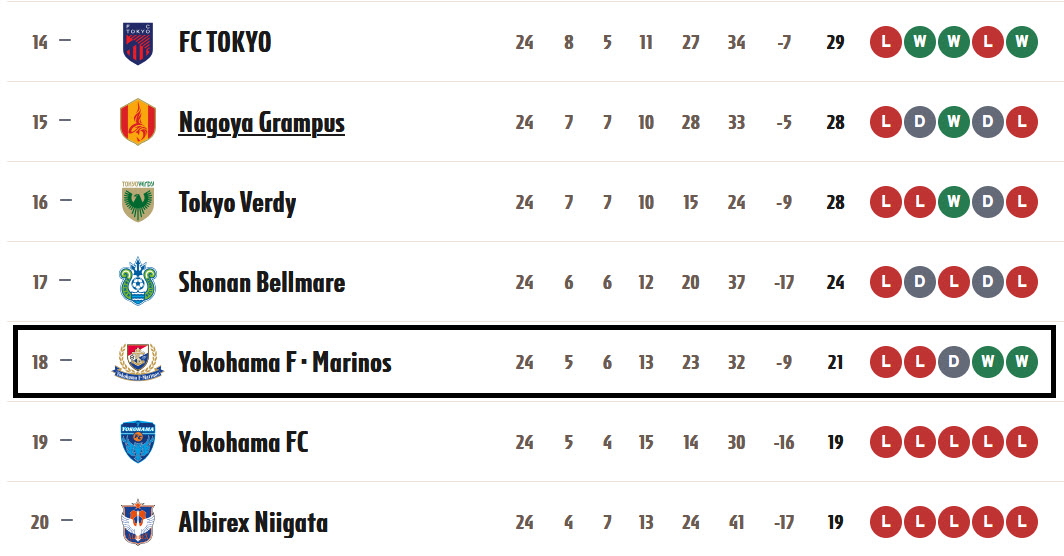Click the Shonan Bellmare club crest

click(138, 282)
